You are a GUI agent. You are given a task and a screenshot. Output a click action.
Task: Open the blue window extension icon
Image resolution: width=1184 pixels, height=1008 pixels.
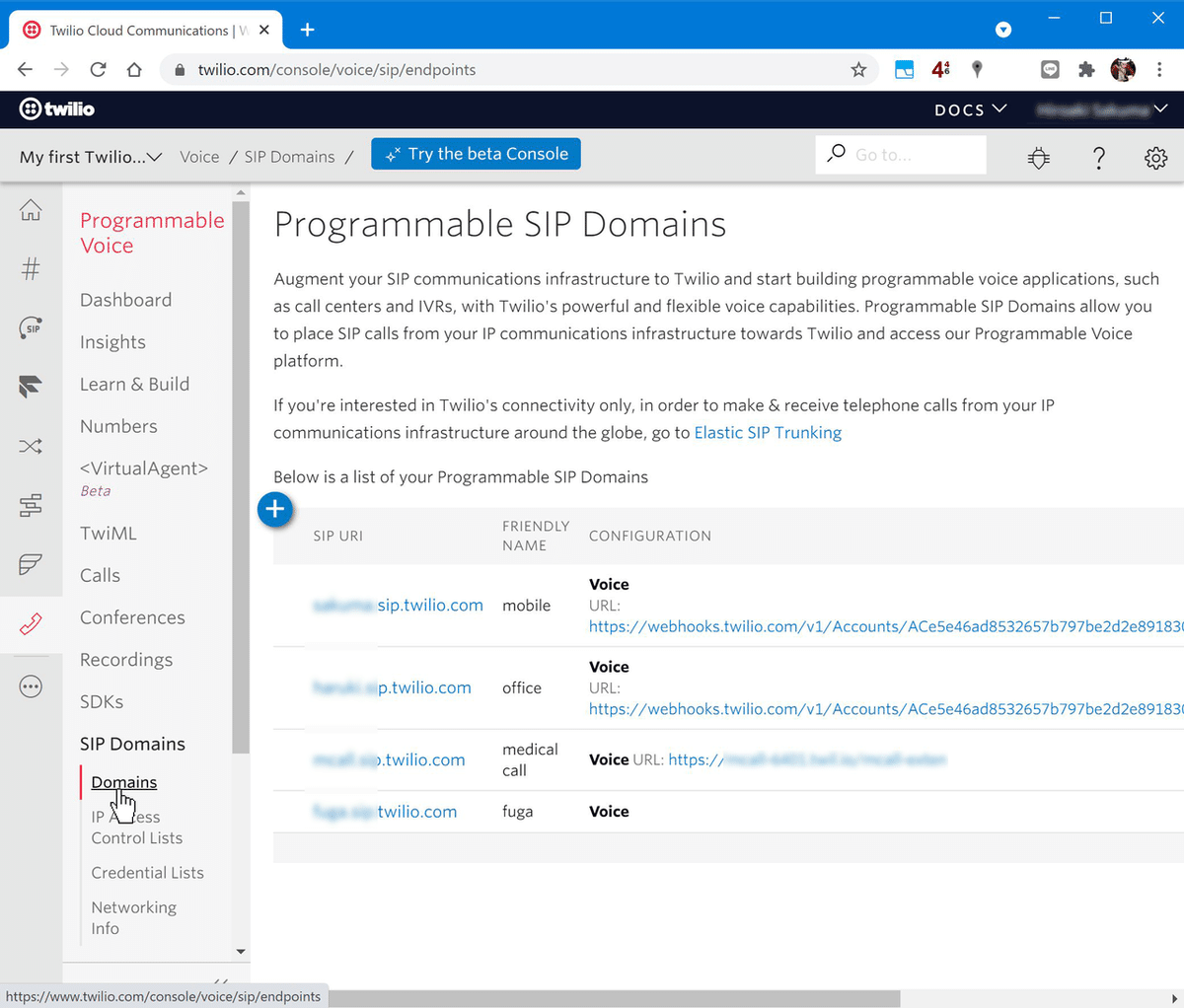(x=904, y=69)
